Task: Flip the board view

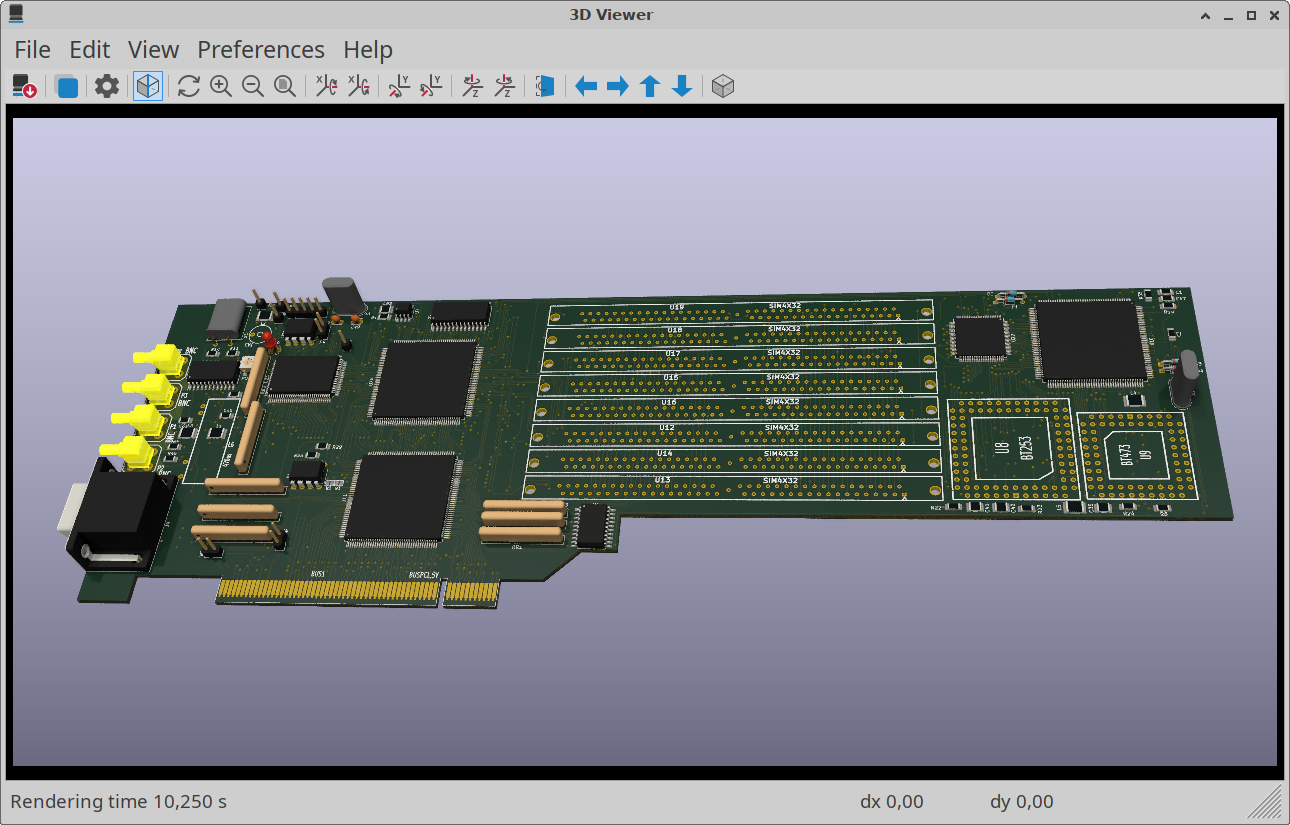Action: (545, 87)
